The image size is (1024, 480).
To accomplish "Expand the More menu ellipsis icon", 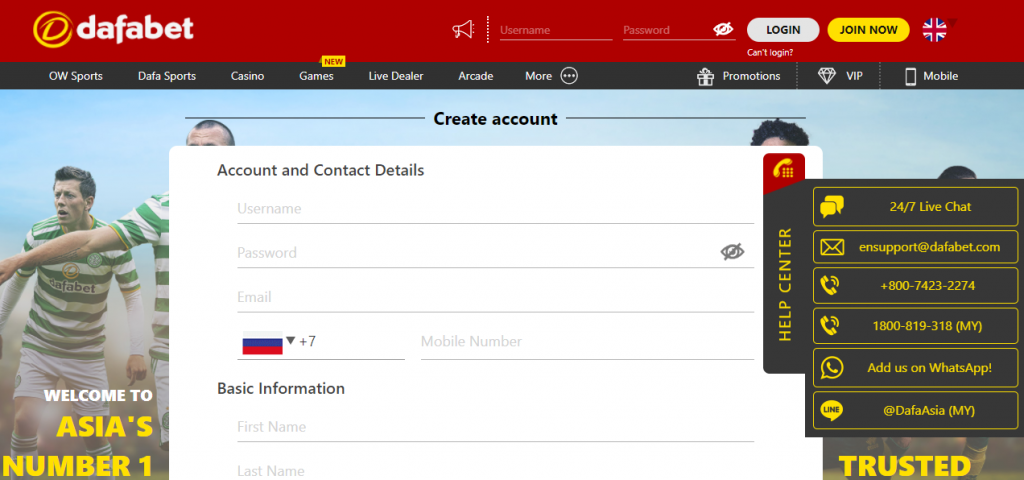I will pos(569,76).
